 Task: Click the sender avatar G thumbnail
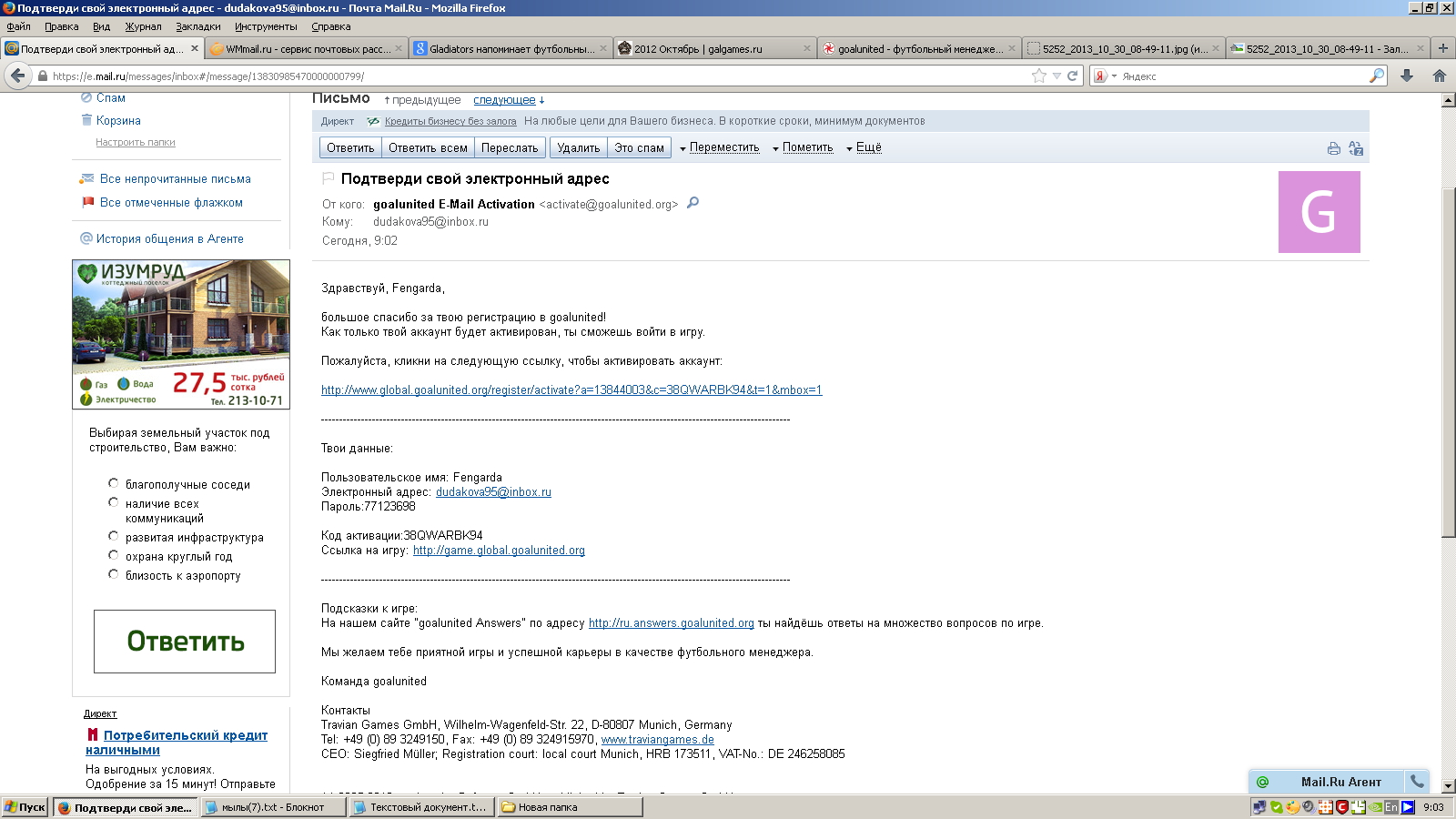[1319, 212]
